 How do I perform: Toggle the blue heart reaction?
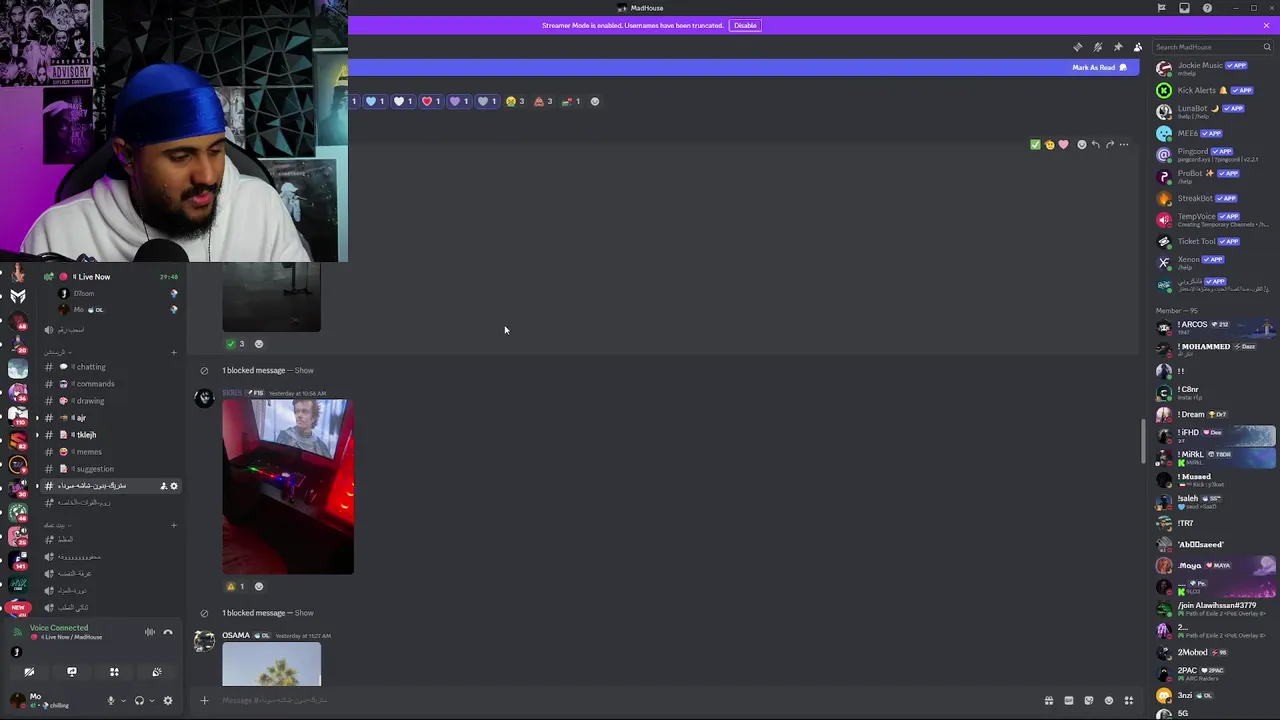click(x=375, y=101)
